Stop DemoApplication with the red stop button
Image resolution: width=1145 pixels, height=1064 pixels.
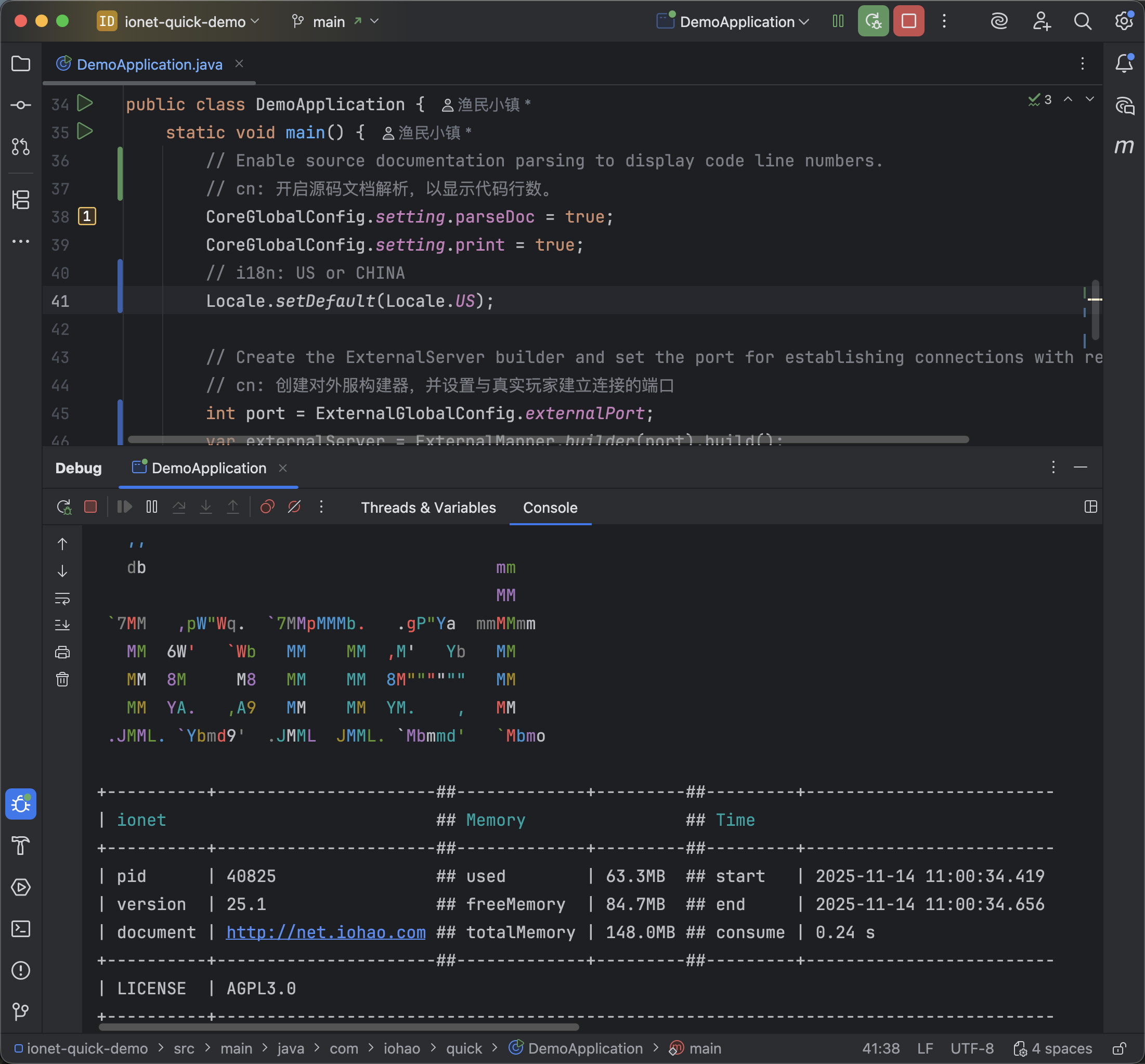[x=908, y=21]
